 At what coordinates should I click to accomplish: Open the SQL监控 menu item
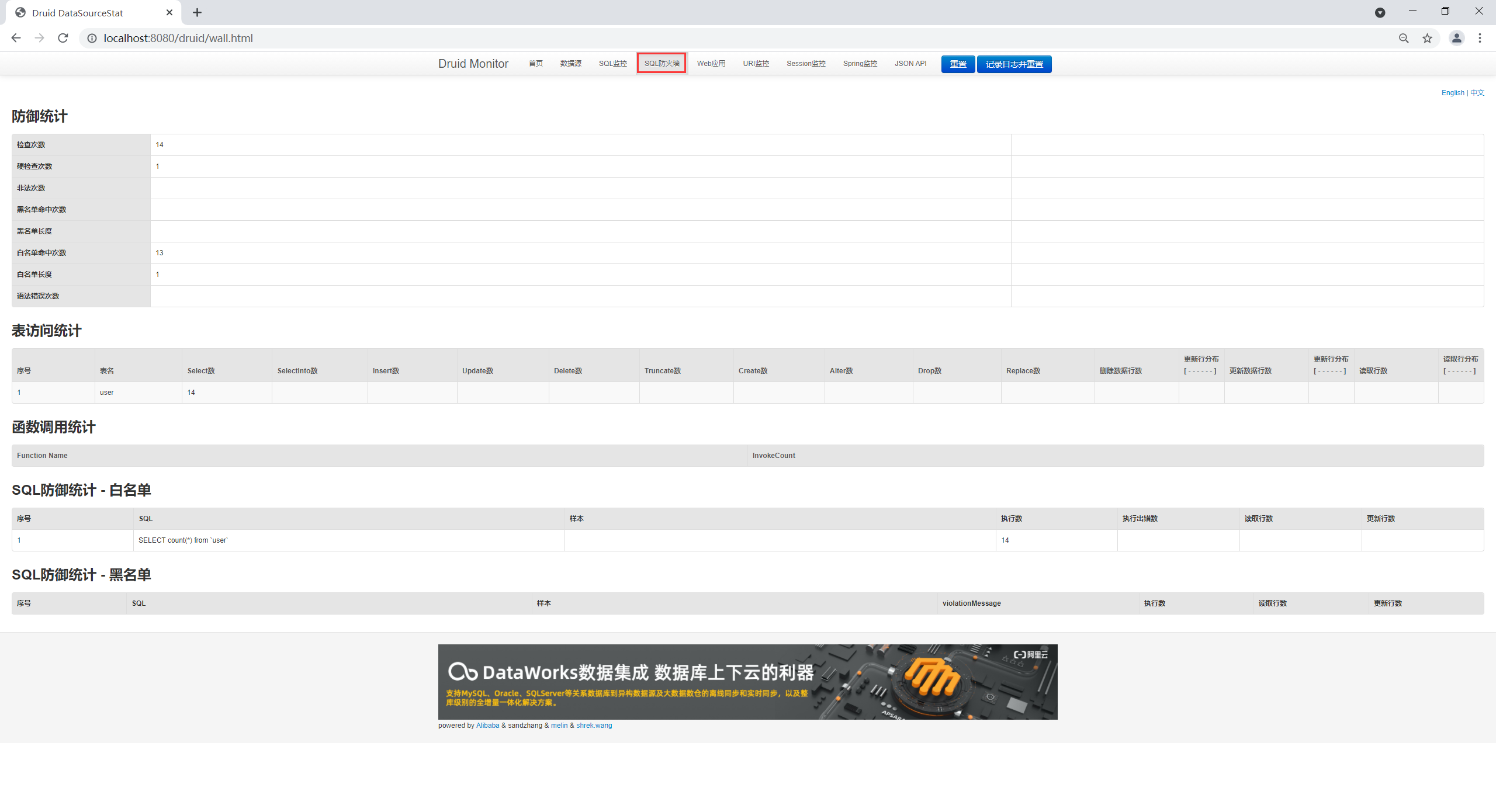click(612, 63)
